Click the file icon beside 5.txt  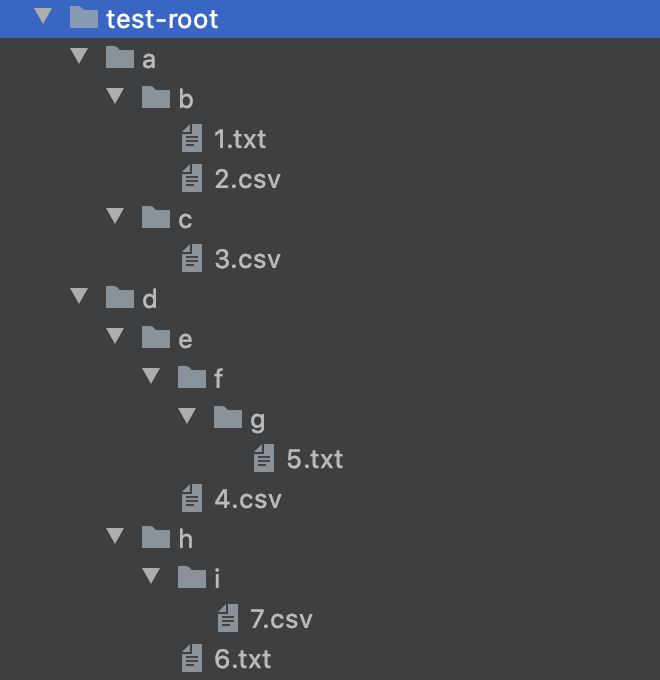coord(264,459)
